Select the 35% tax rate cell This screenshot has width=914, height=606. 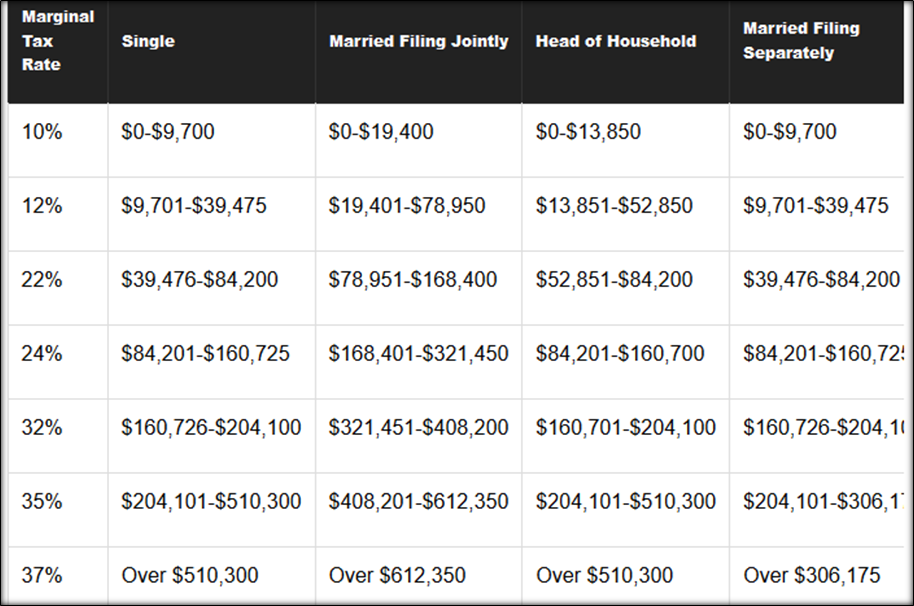41,502
